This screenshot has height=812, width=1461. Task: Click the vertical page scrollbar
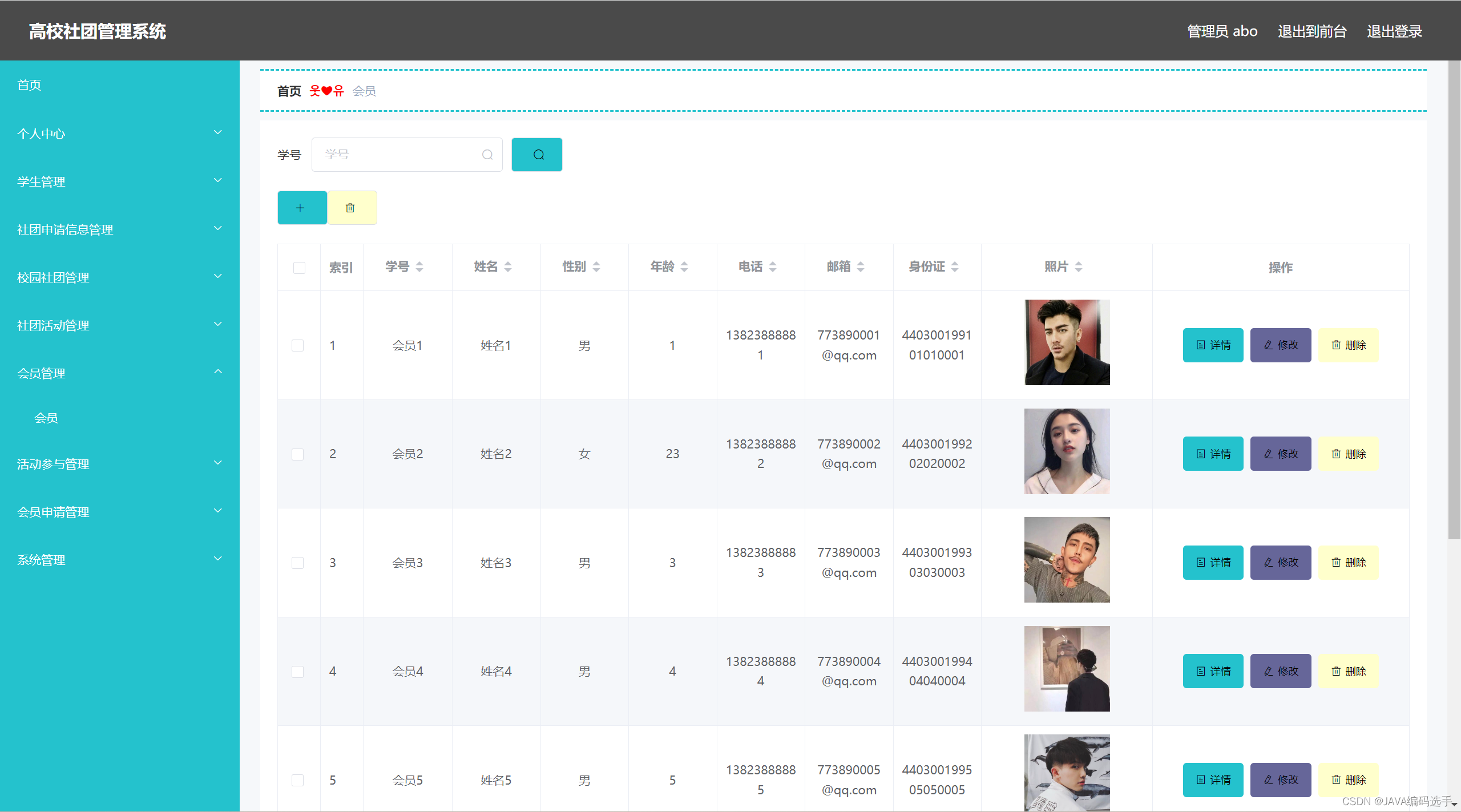point(1454,300)
